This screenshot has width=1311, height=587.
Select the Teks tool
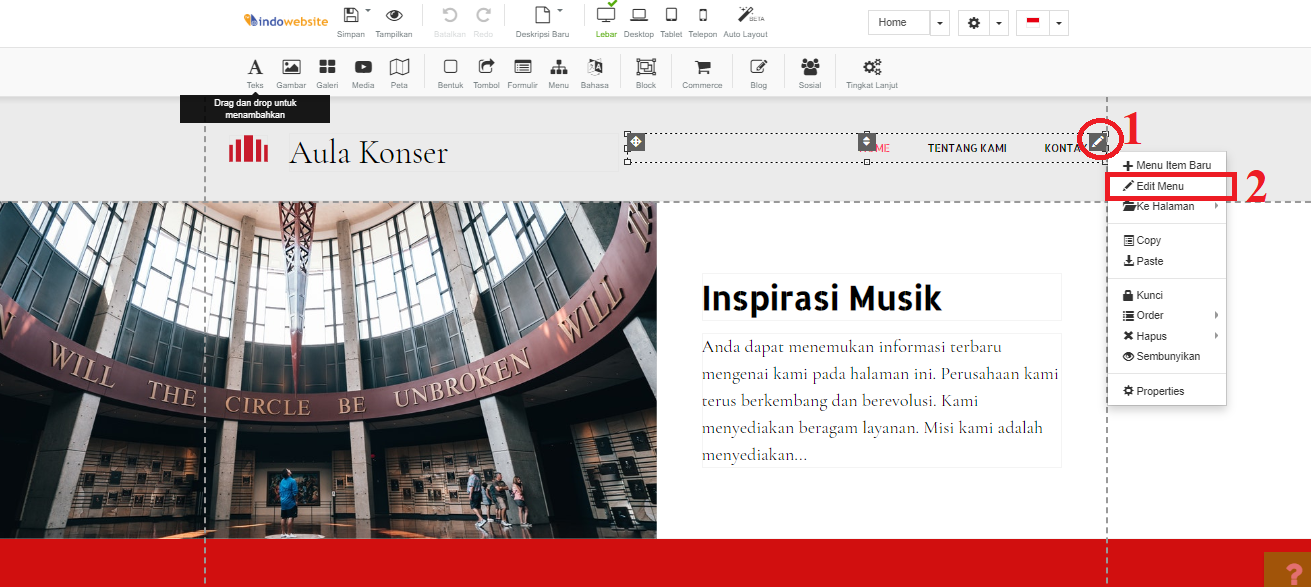pos(255,70)
